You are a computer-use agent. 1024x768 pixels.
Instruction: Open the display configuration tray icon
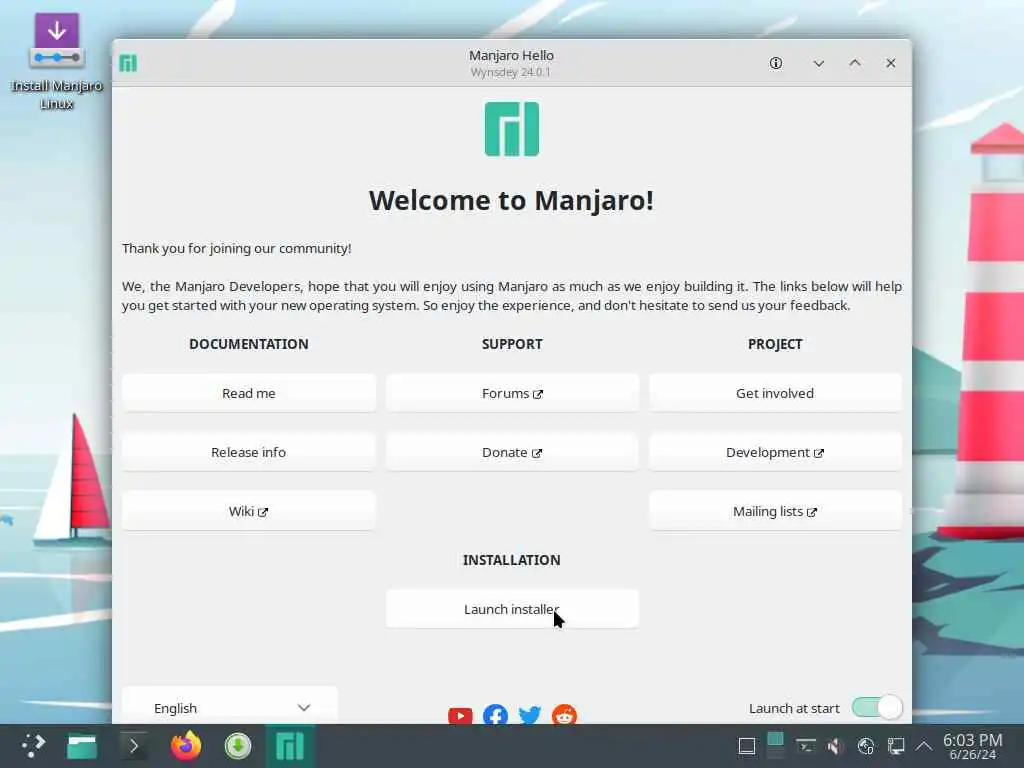pyautogui.click(x=896, y=746)
